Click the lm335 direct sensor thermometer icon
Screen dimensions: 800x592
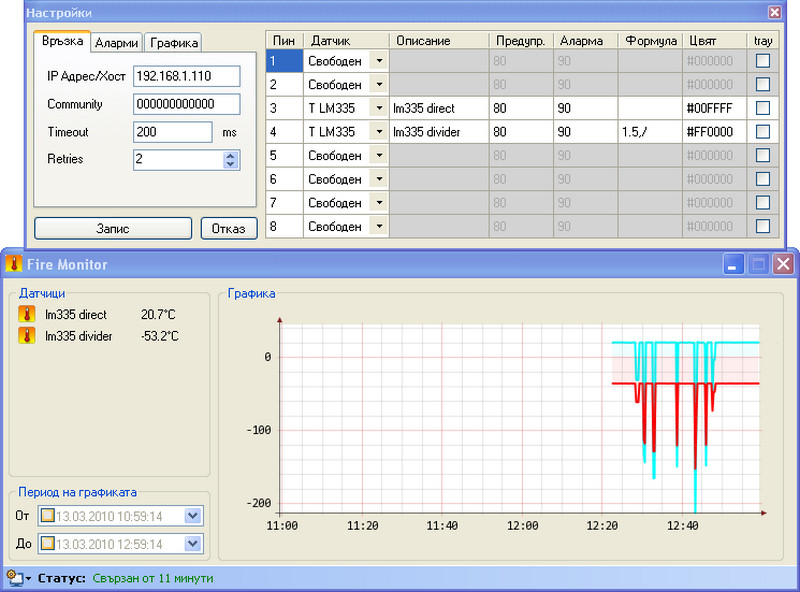point(26,315)
